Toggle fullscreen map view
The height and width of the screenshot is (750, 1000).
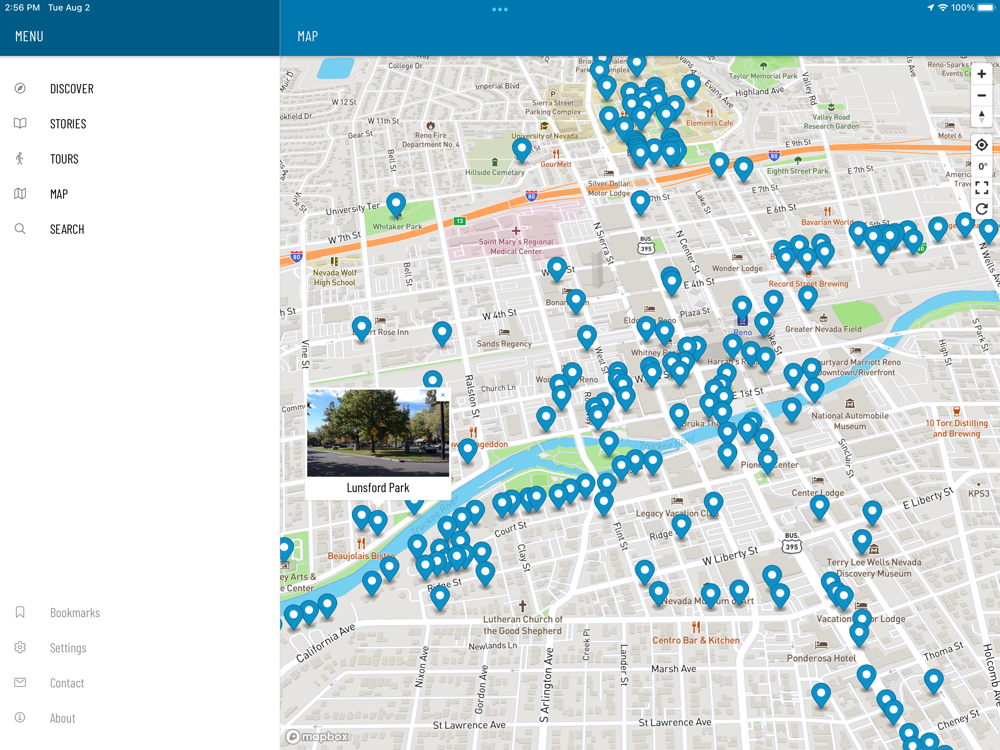point(982,188)
